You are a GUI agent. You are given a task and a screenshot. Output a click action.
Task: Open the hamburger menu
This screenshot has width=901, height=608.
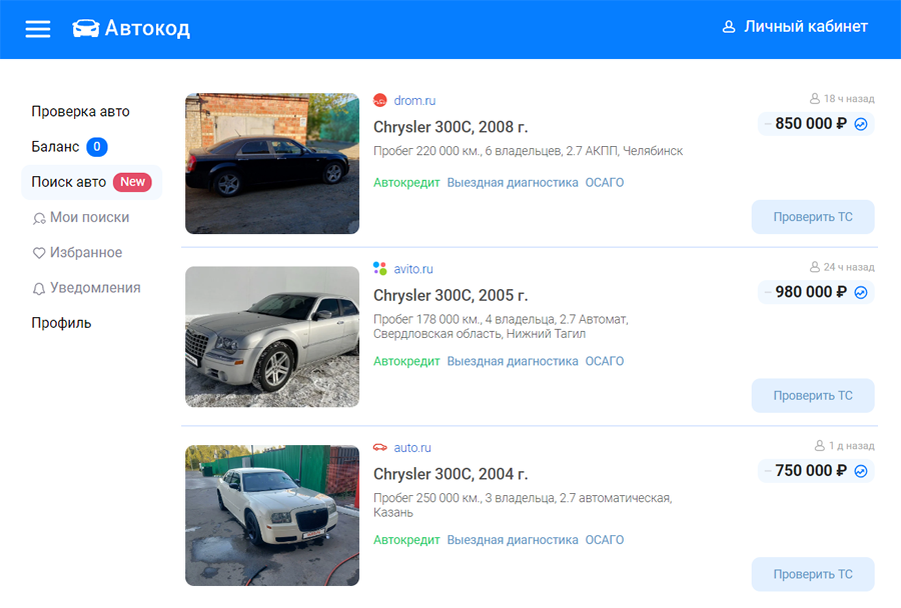[38, 29]
